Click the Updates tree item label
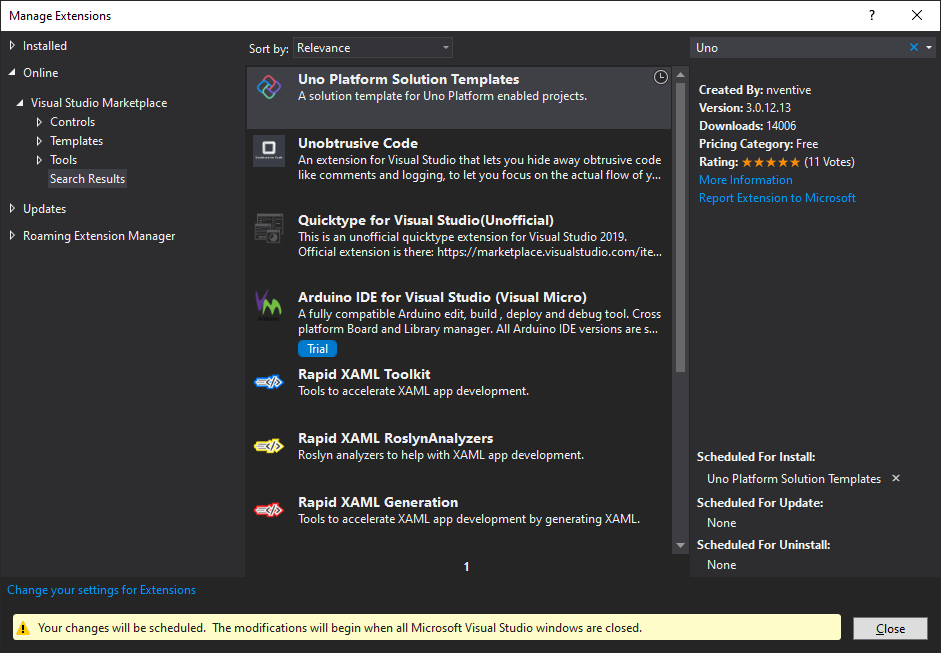Screen dimensions: 941x653 coord(44,209)
